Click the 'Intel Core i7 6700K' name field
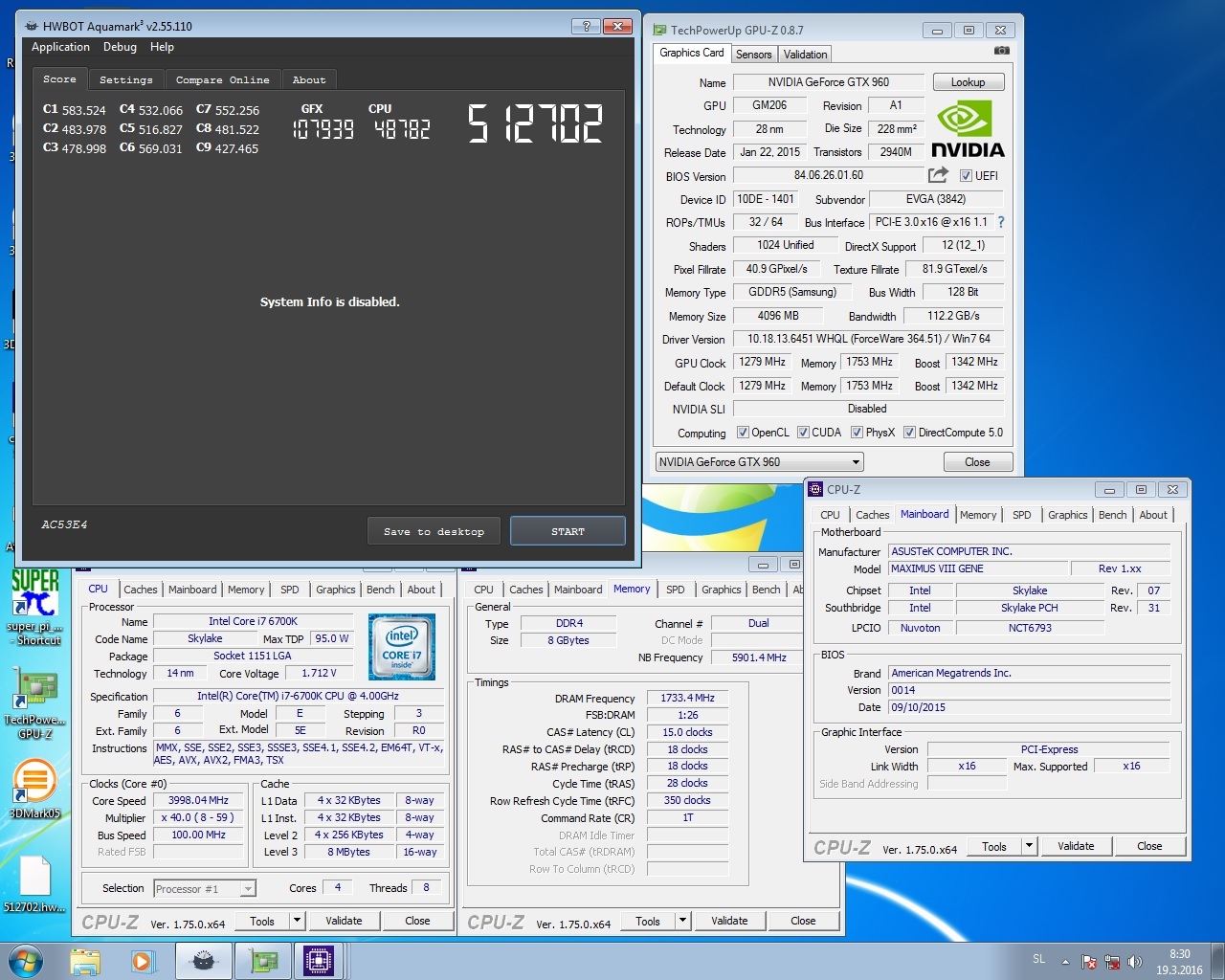The width and height of the screenshot is (1225, 980). coord(254,622)
